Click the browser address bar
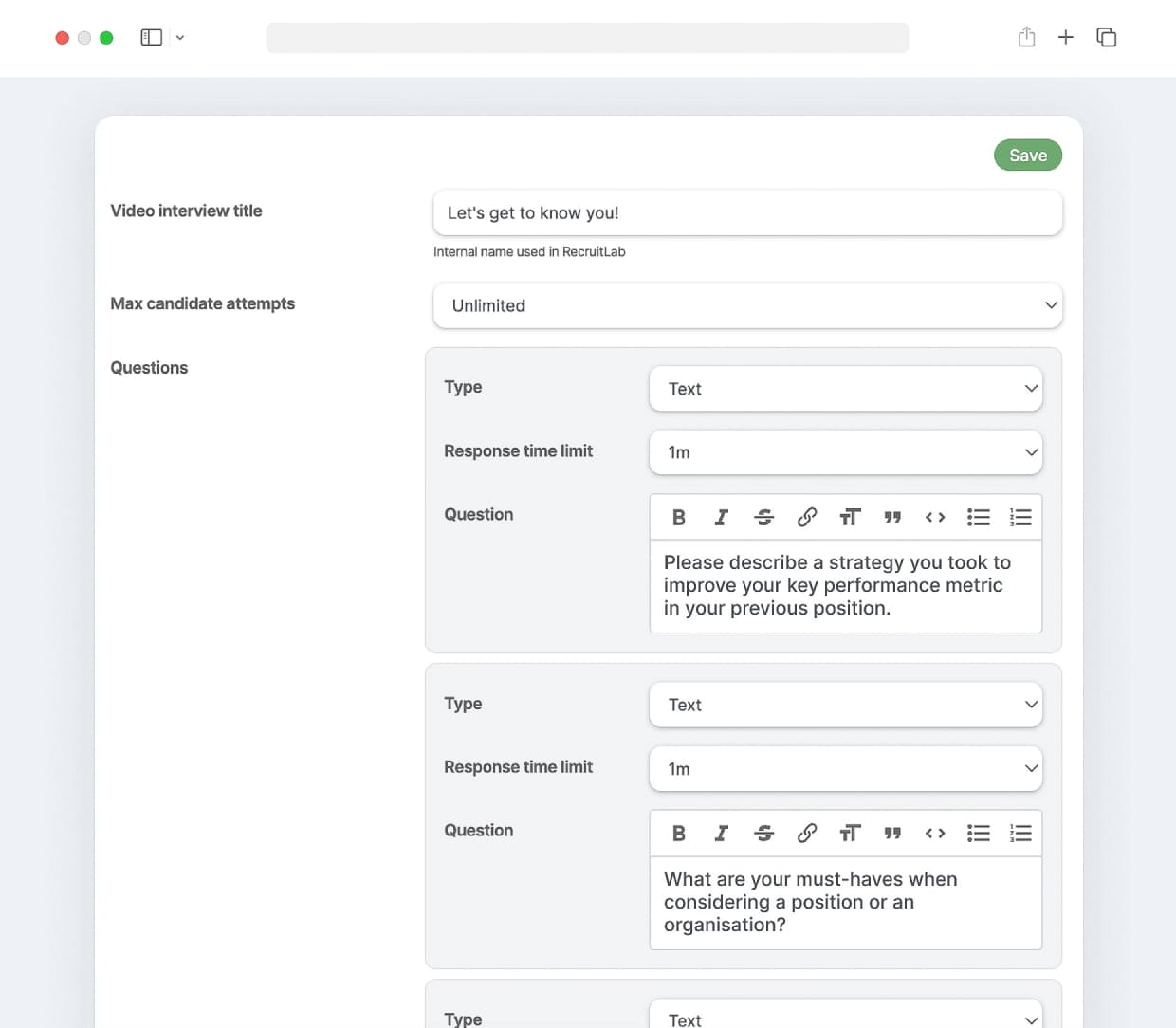The height and width of the screenshot is (1028, 1176). click(x=587, y=37)
